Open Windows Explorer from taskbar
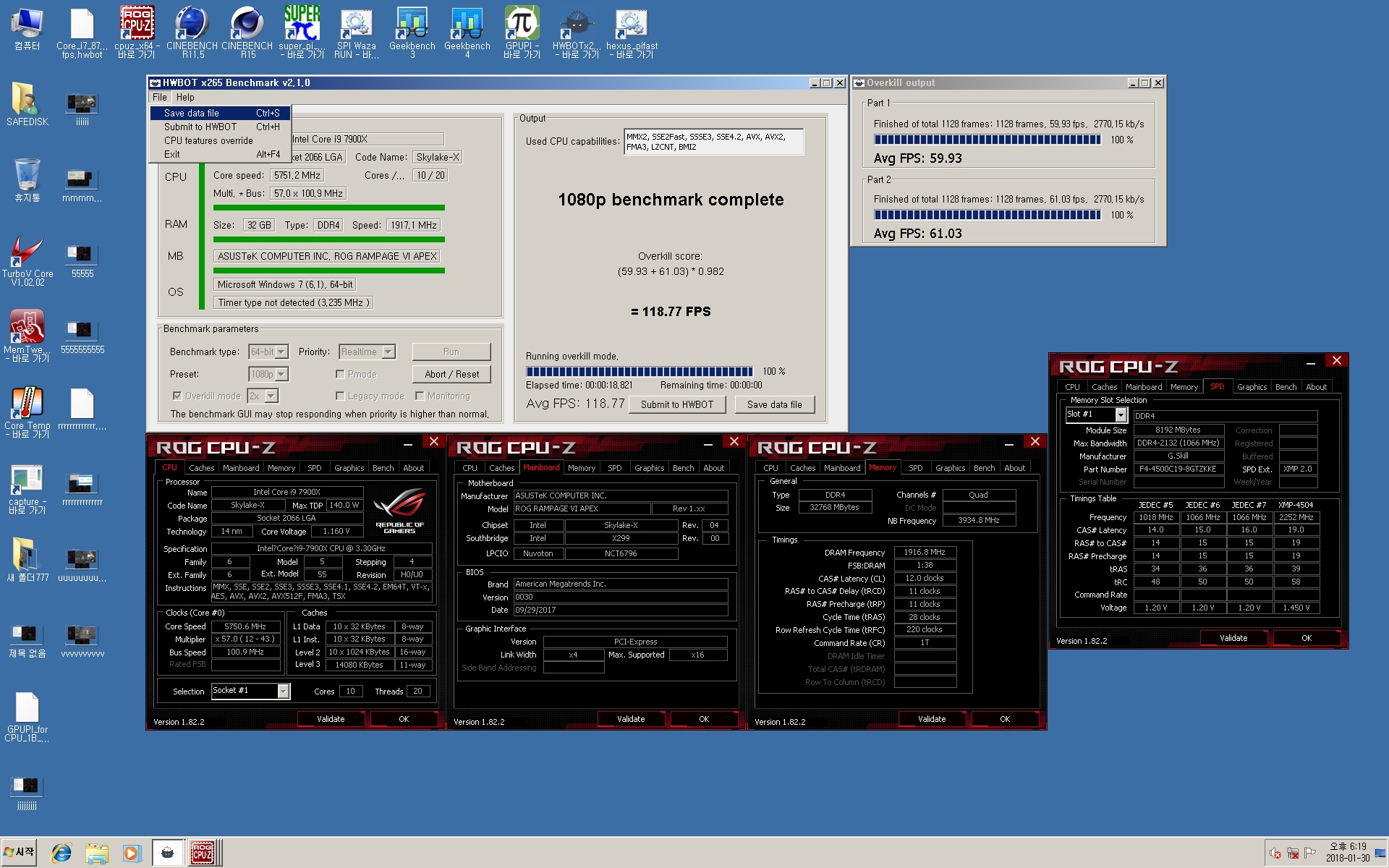This screenshot has width=1389, height=868. tap(96, 854)
